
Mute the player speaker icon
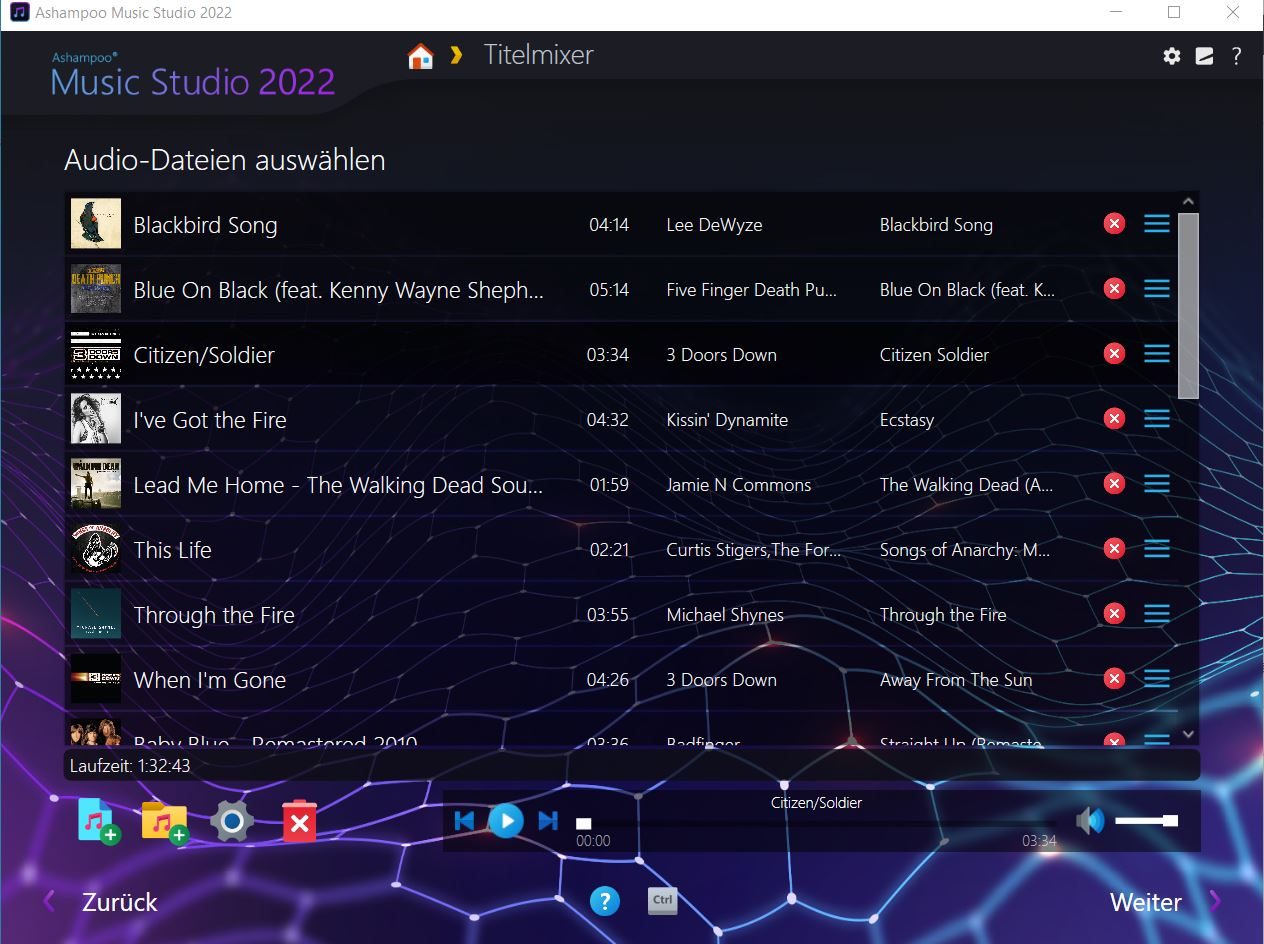[1090, 821]
